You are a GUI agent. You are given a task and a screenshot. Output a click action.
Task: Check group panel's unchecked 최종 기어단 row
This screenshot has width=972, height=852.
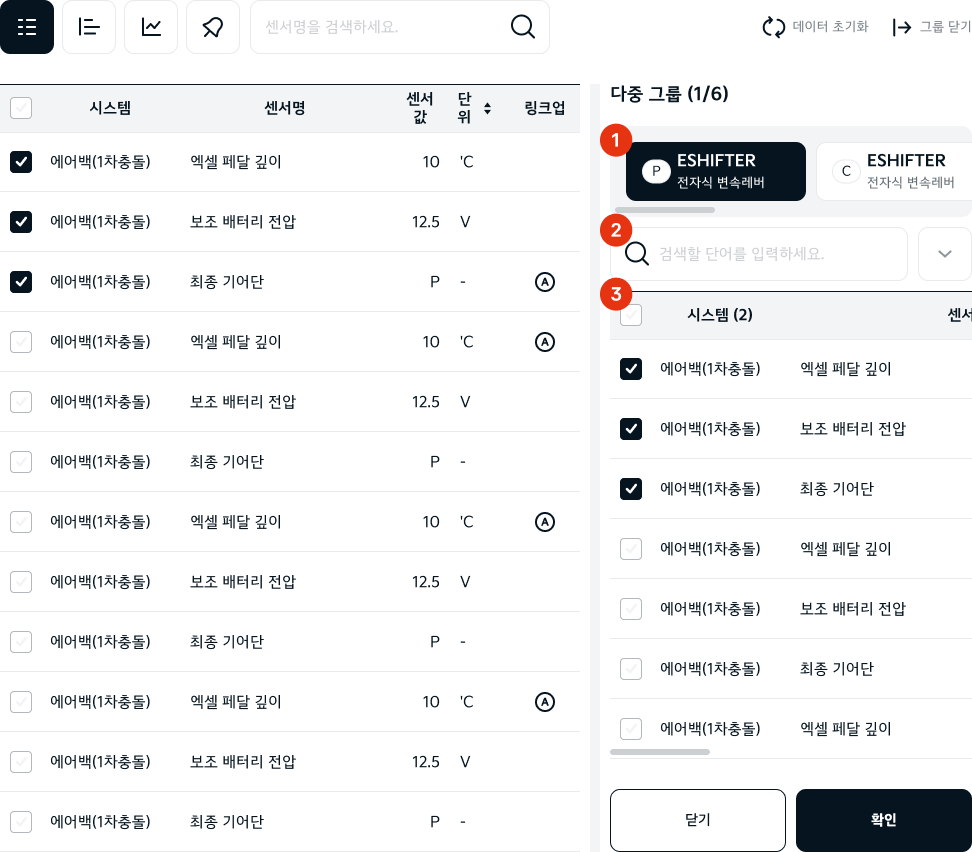(x=631, y=669)
